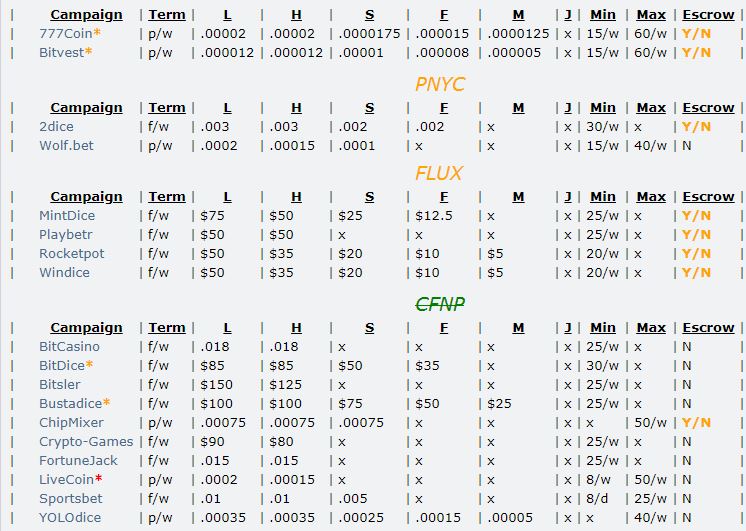Open the BitDice campaign link
Screen dimensions: 746x531
[62, 366]
